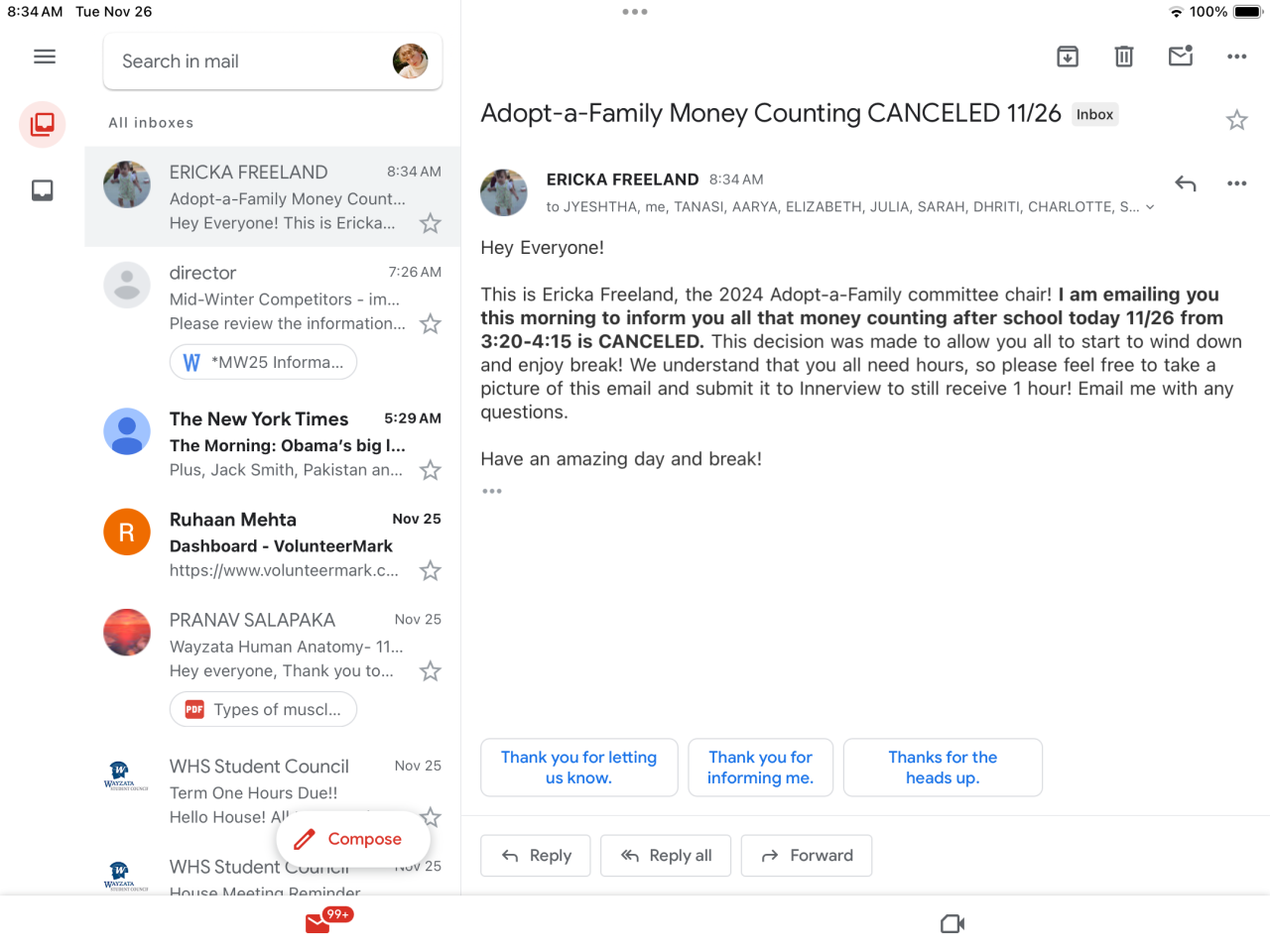Tap the ERICKA FREELAND sender name in message
Screen dimensions: 1270x952
(622, 179)
